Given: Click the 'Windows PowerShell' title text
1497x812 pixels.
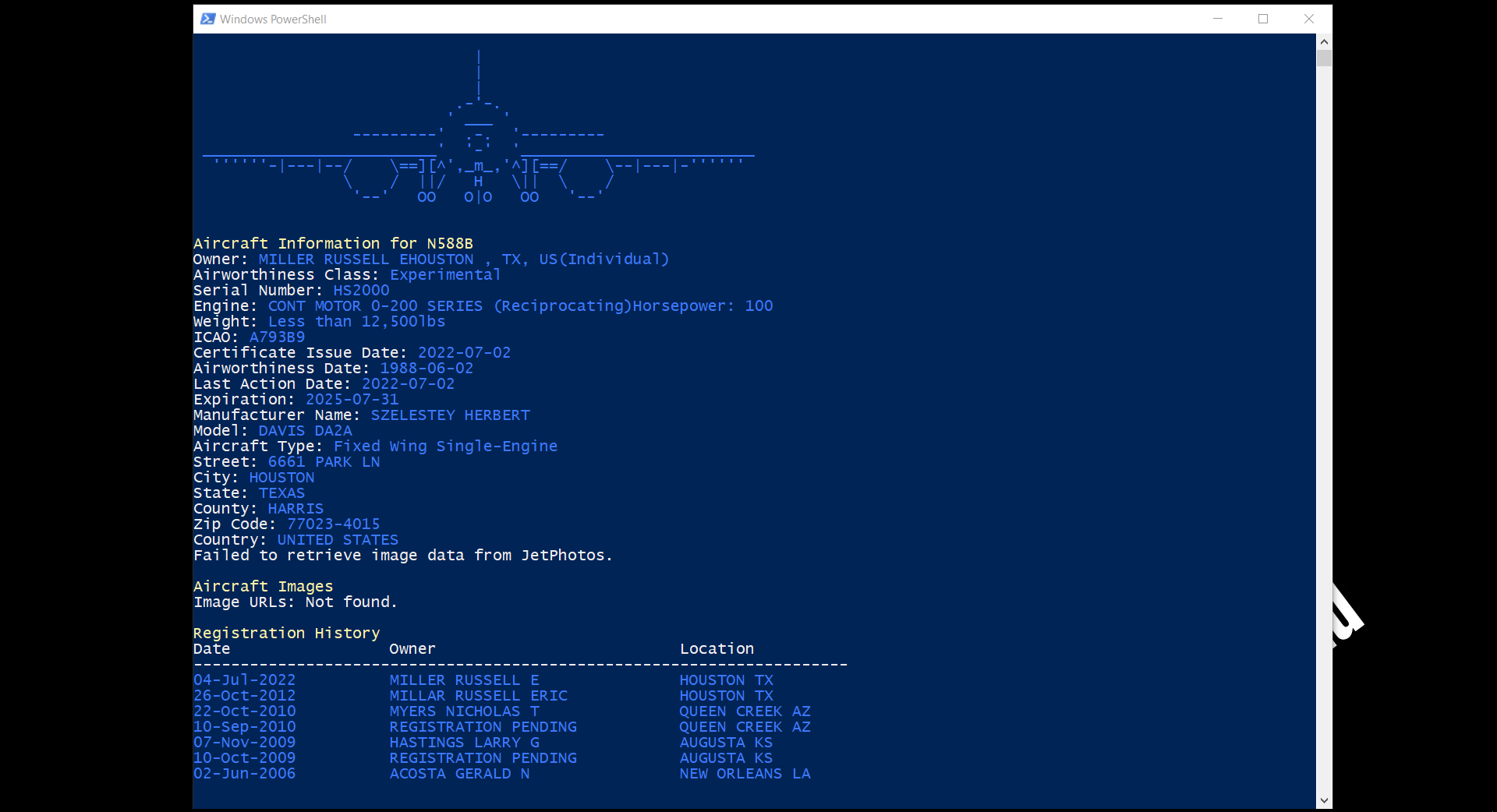Looking at the screenshot, I should point(273,19).
